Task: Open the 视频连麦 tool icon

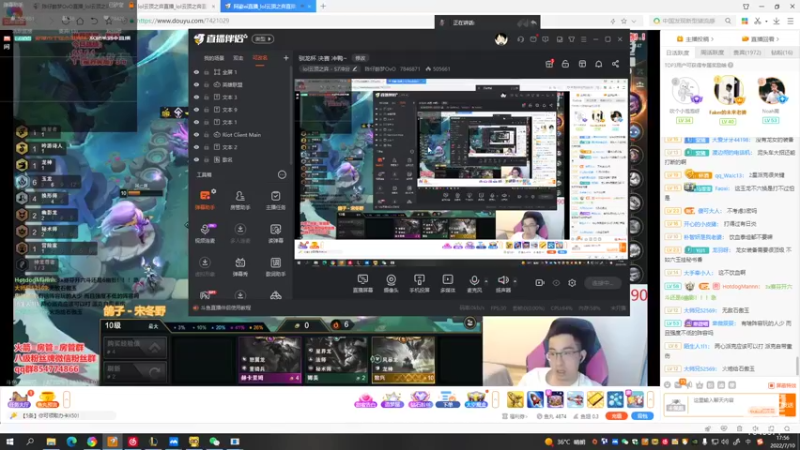Action: pyautogui.click(x=205, y=233)
